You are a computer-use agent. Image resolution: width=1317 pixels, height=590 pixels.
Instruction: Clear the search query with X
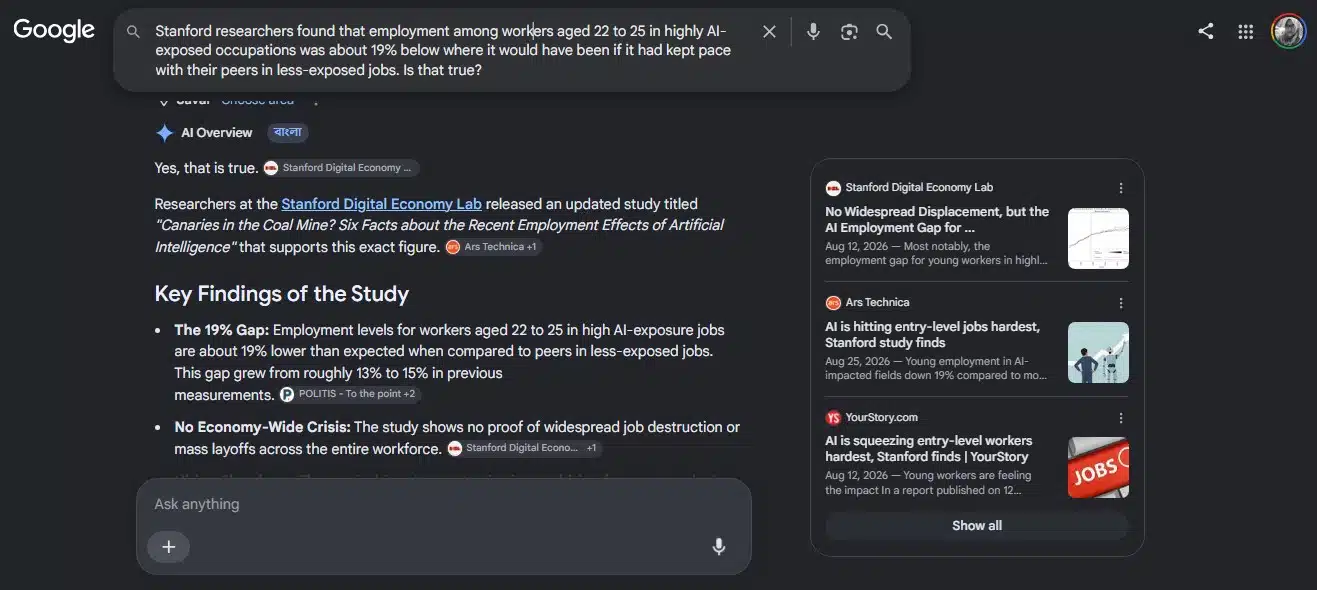point(769,32)
